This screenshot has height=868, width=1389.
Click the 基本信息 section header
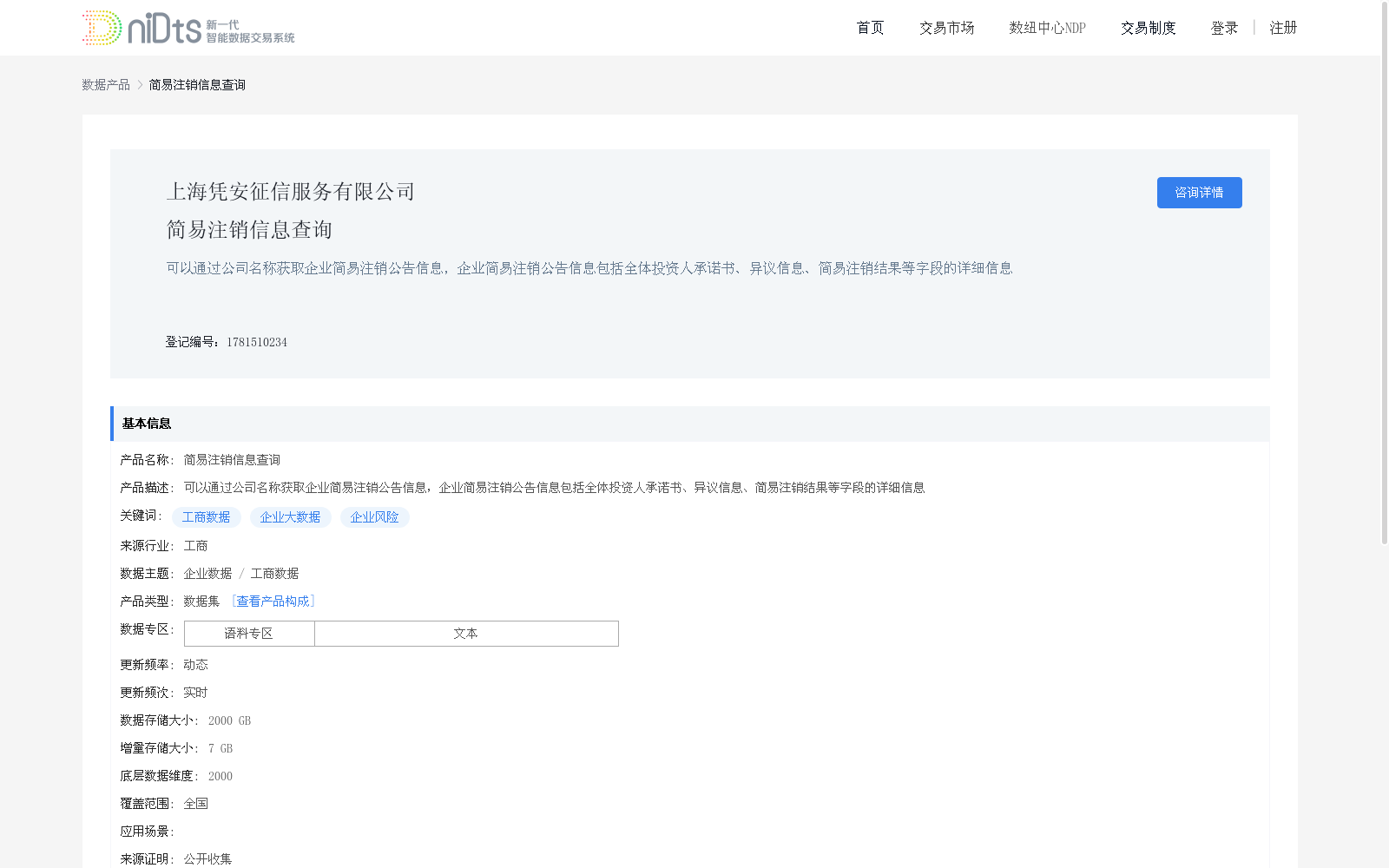pyautogui.click(x=690, y=424)
